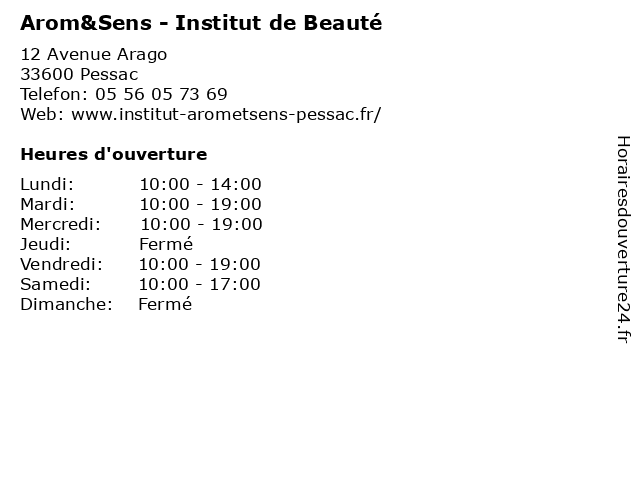
Task: Click the vertical Horairesdouverture24.fr watermark
Action: click(622, 239)
